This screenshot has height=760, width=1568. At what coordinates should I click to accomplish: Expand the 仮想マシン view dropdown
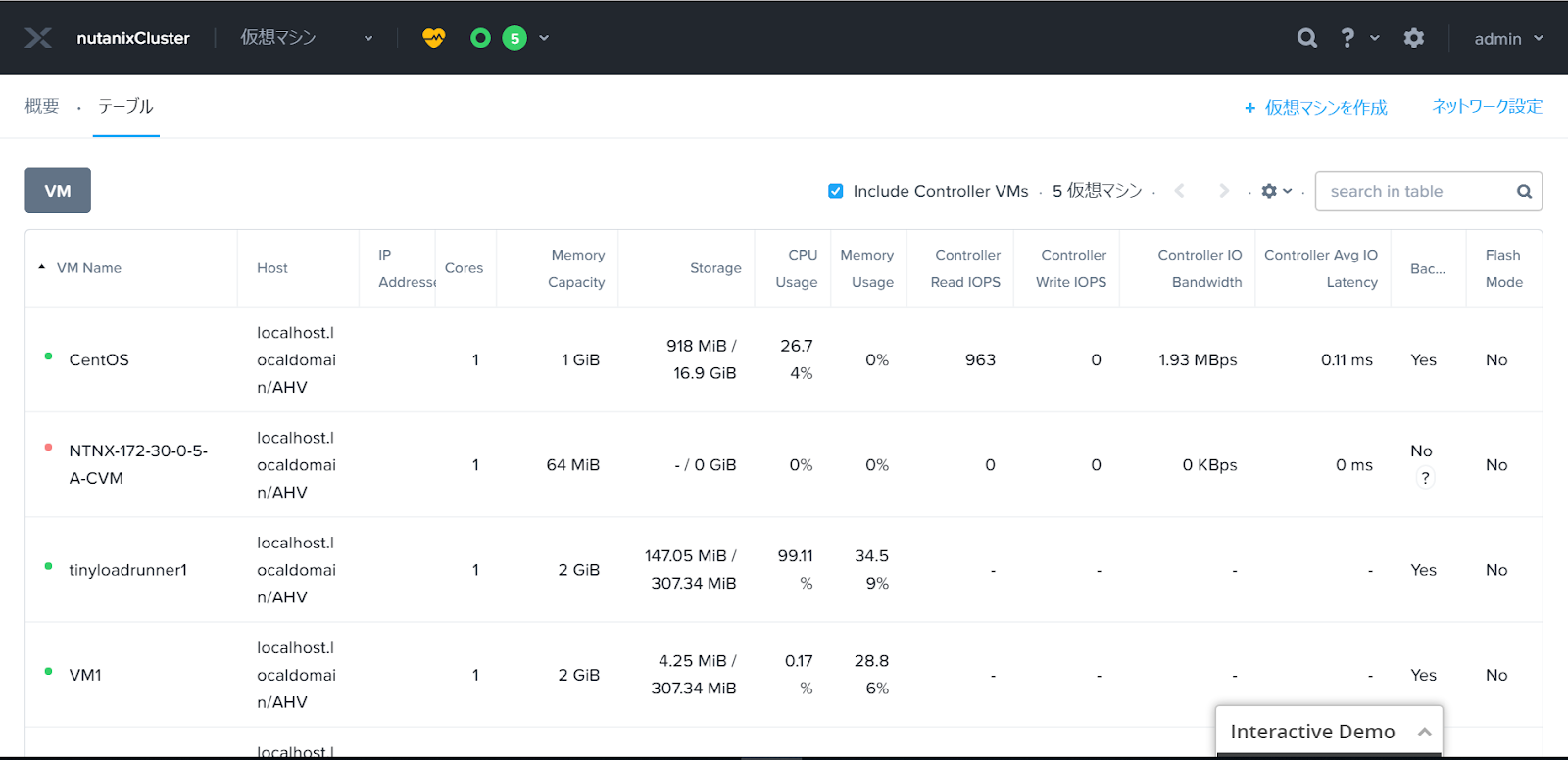(368, 38)
